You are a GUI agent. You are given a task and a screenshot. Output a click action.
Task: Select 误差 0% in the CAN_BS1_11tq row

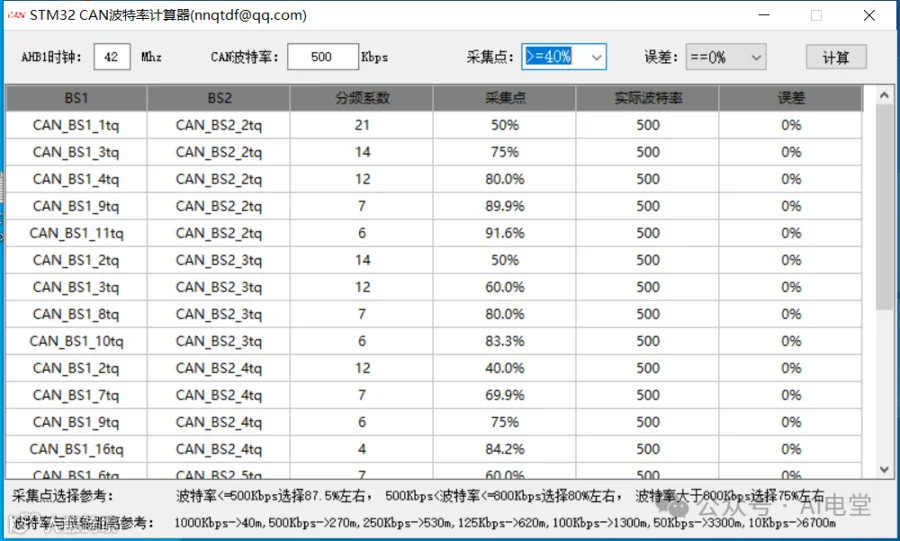790,233
